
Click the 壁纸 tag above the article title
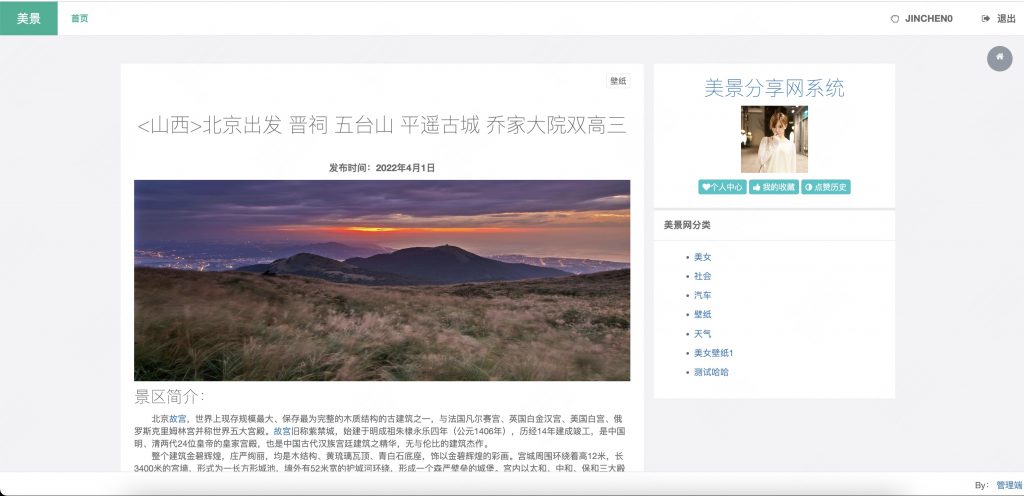tap(618, 81)
